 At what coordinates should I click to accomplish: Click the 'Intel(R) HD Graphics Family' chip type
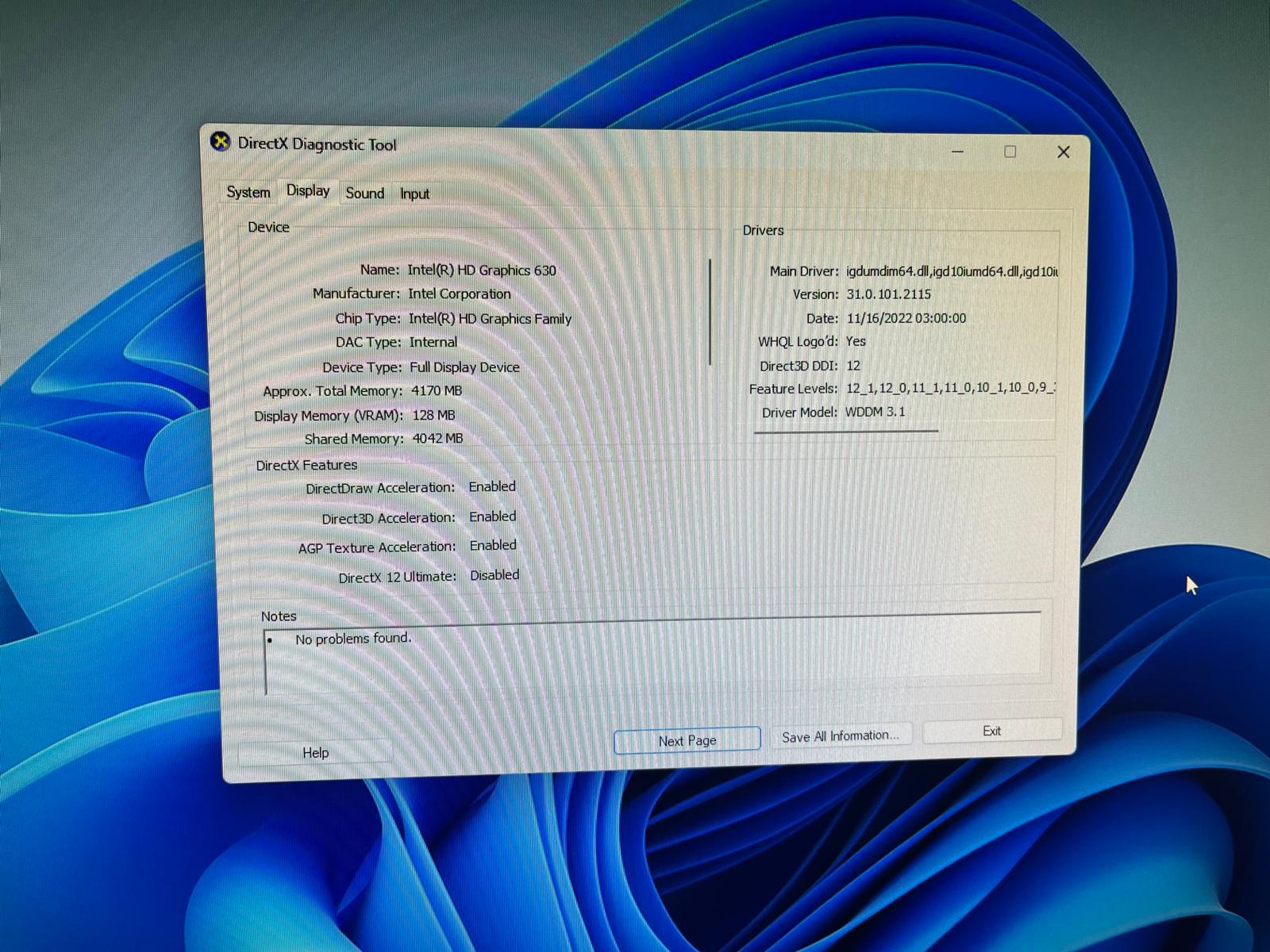pos(490,318)
